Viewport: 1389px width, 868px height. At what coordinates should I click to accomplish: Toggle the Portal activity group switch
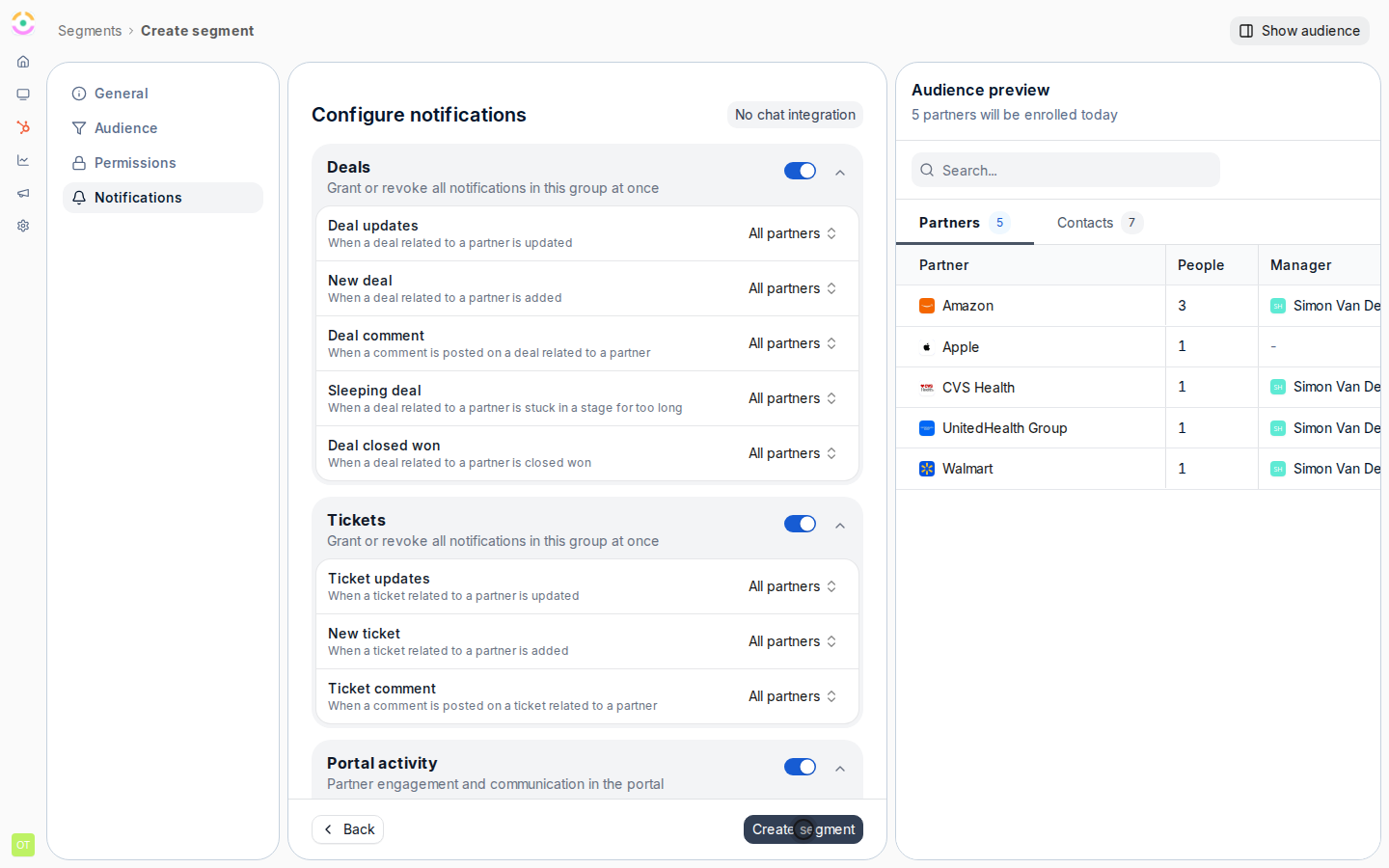click(x=800, y=767)
